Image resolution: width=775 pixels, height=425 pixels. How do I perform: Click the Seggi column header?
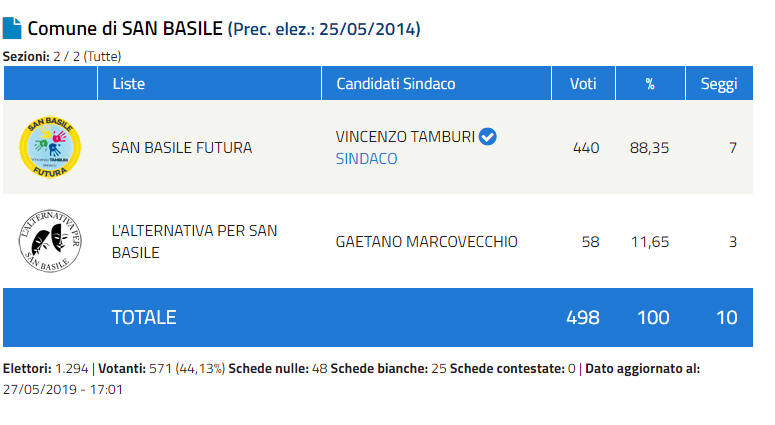pos(719,84)
